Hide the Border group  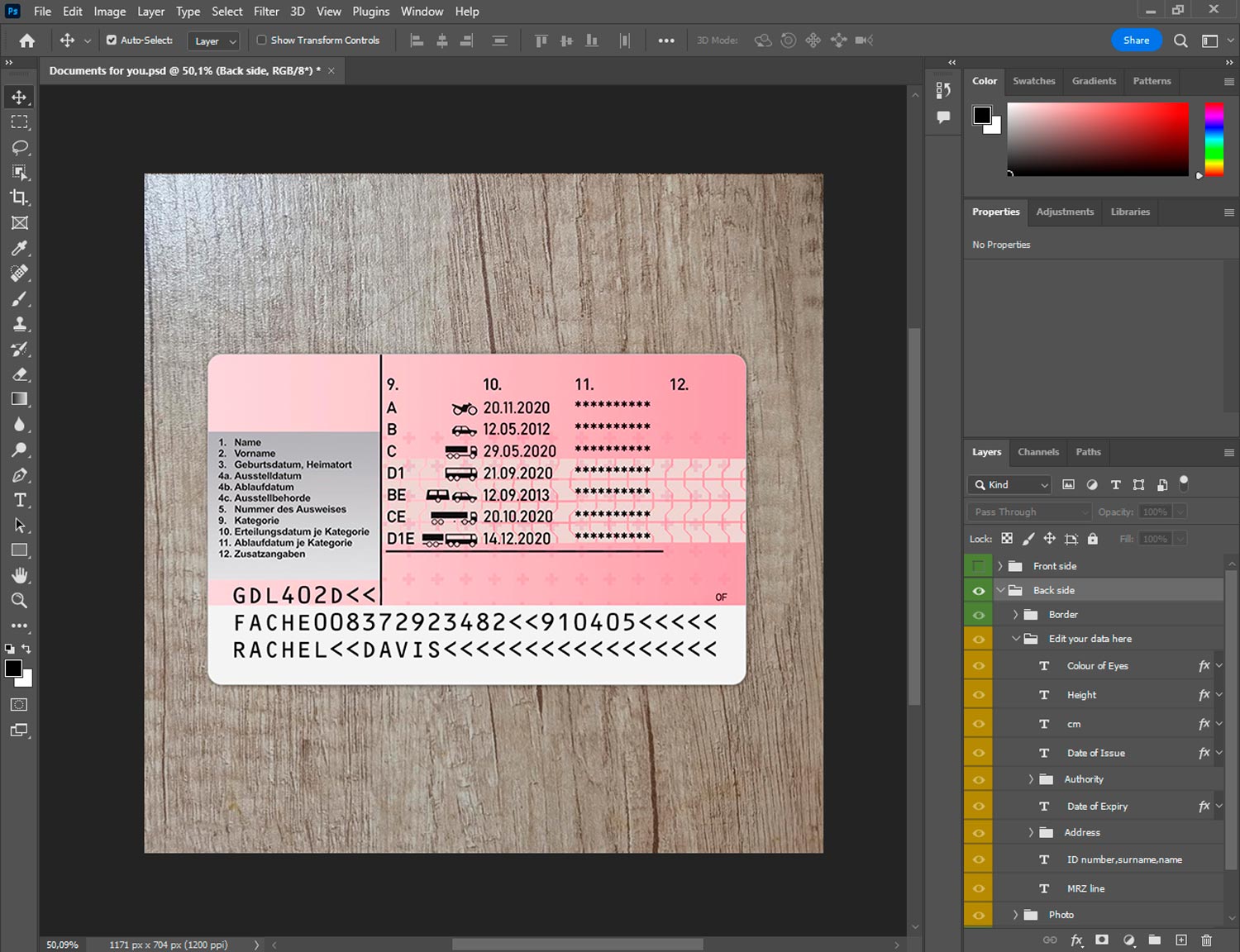978,615
